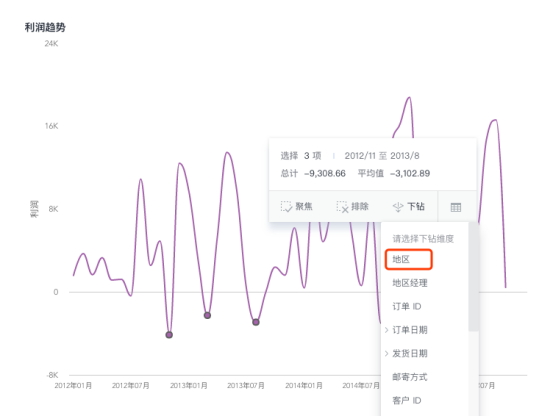Choose 客户 ID dimension entry
The image size is (554, 417).
407,400
